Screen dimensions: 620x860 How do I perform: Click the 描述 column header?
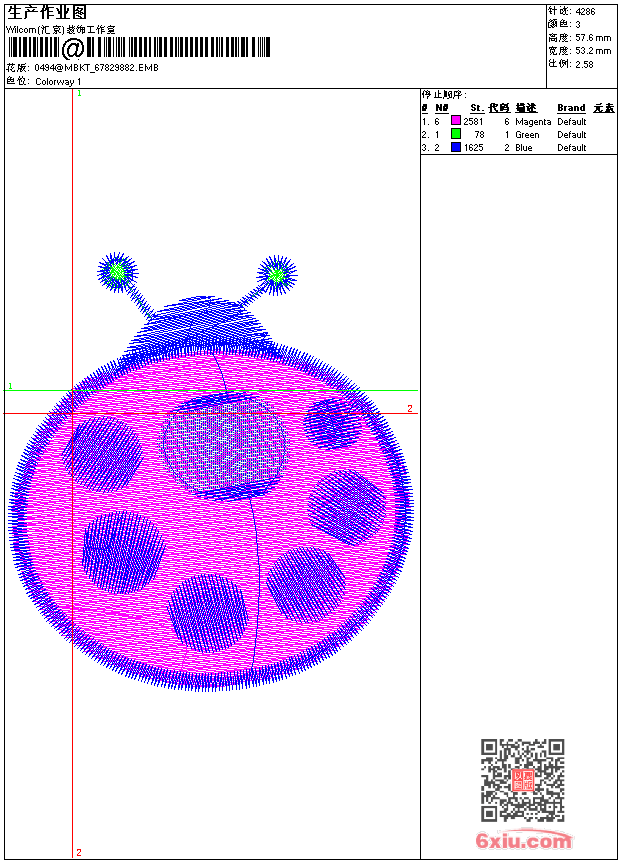(526, 108)
